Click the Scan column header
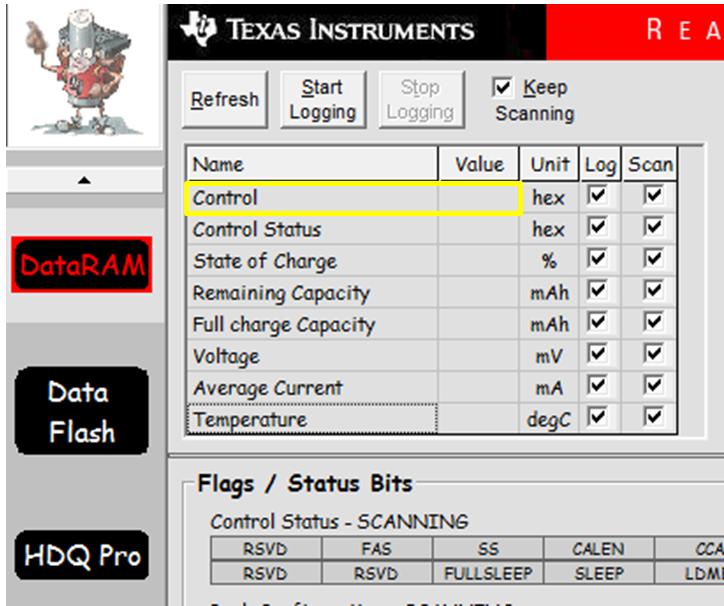 [650, 164]
